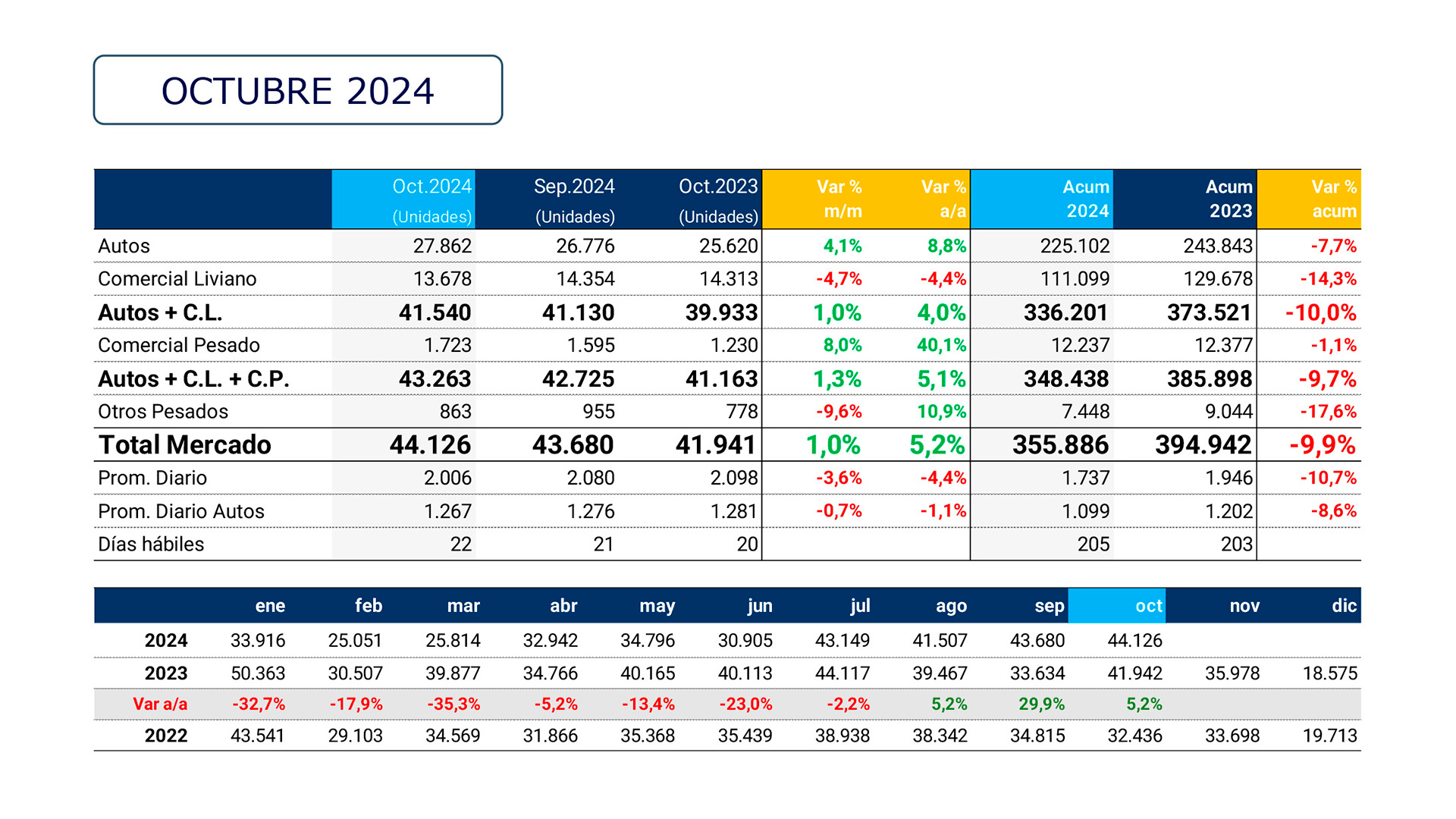Select the abr month header

563,606
